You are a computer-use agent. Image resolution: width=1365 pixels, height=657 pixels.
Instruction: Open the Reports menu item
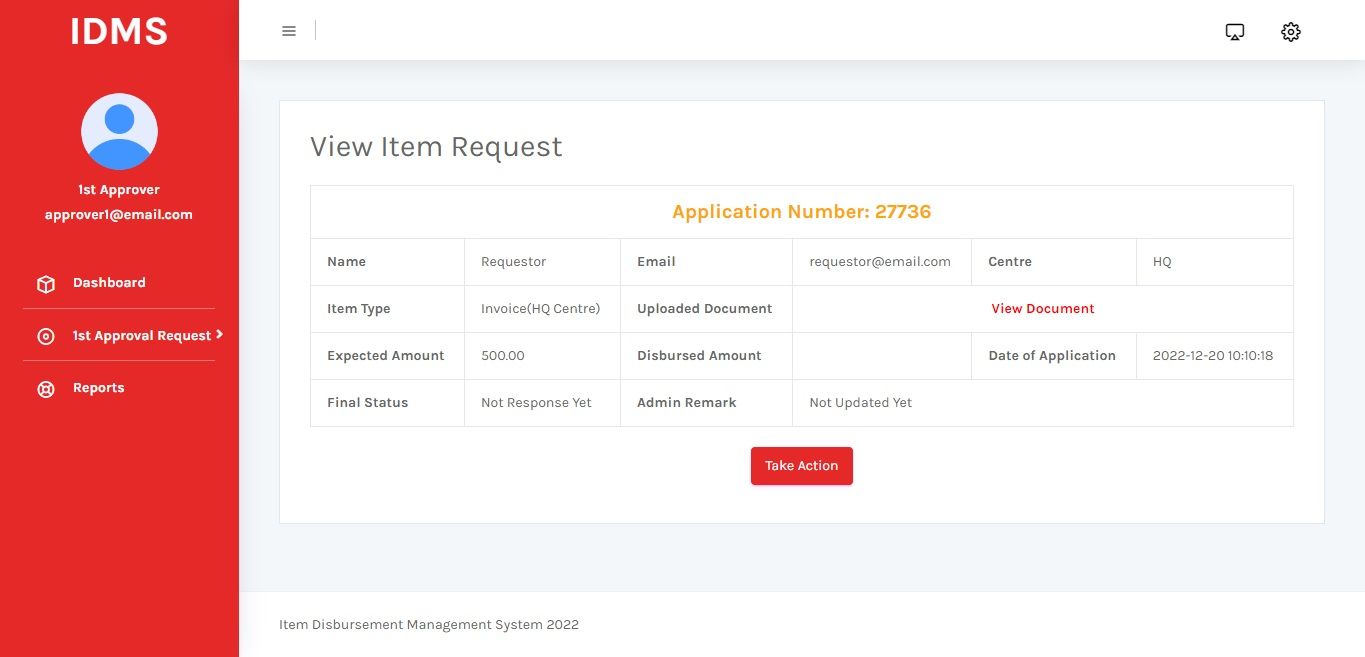[x=98, y=388]
